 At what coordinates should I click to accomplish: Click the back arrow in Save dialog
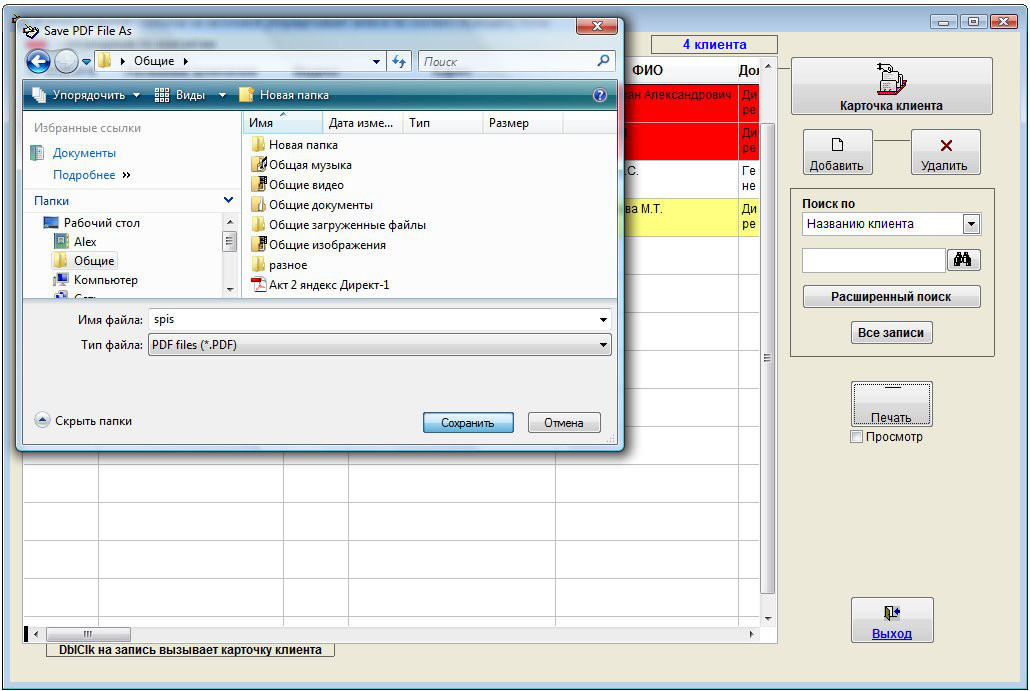tap(38, 62)
